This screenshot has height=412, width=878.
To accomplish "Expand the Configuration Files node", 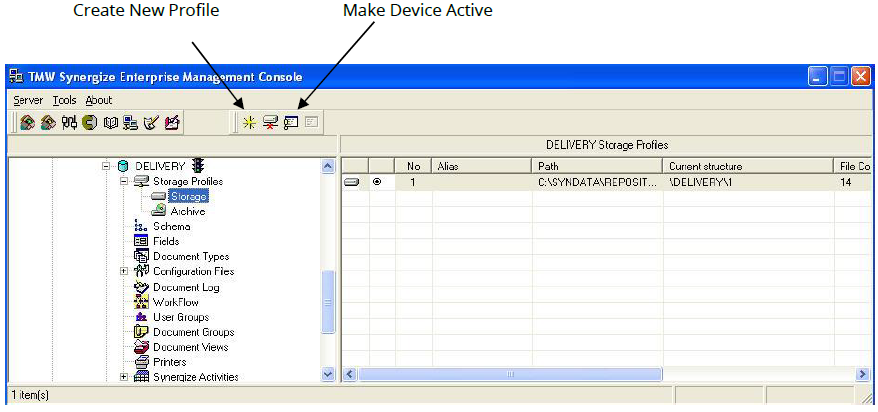I will point(124,271).
